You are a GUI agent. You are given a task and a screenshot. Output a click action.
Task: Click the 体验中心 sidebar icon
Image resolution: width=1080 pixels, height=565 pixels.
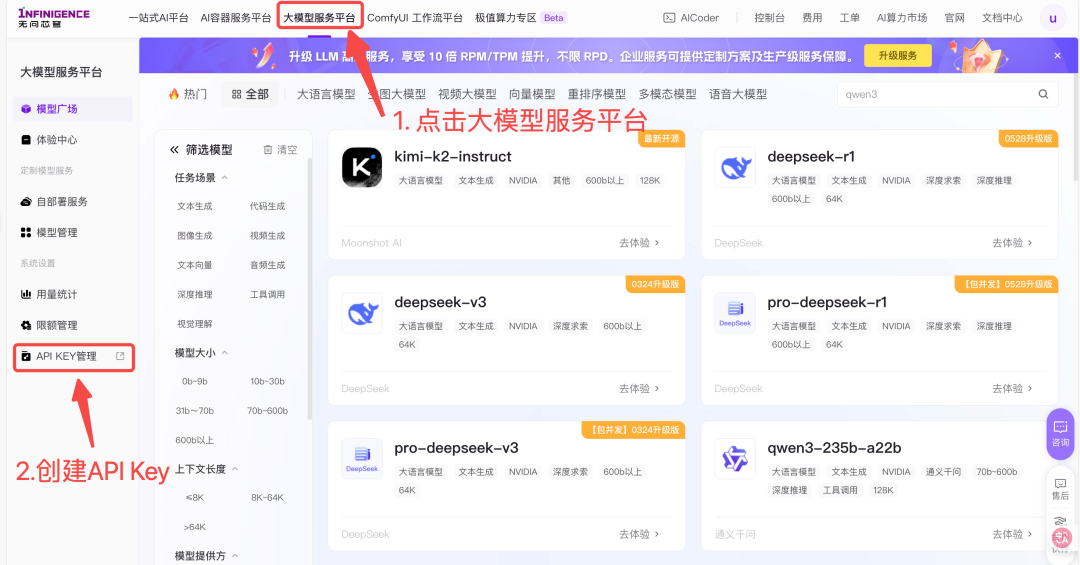pyautogui.click(x=25, y=140)
